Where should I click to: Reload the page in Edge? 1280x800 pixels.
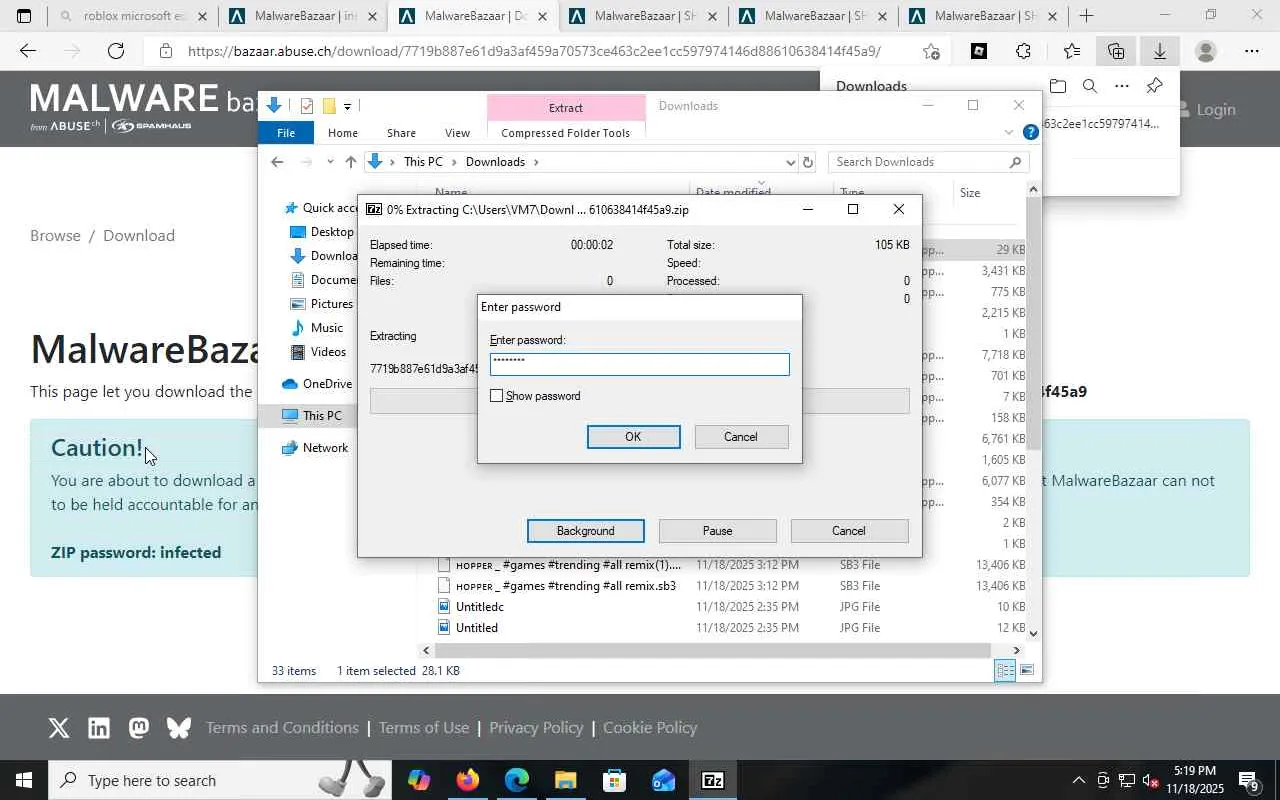tap(116, 51)
